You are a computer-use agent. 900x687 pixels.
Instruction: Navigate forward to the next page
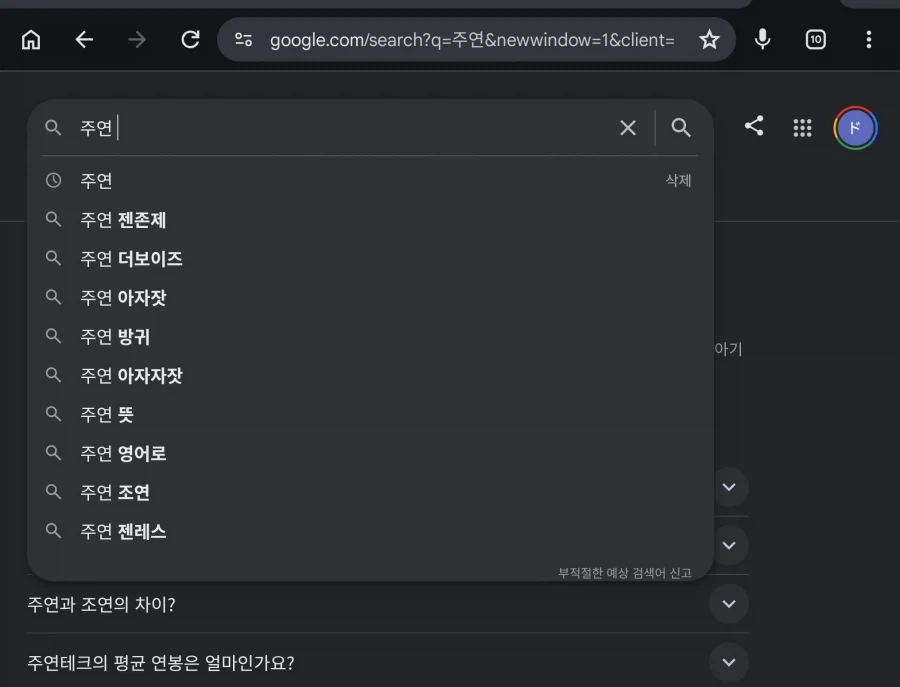click(137, 40)
